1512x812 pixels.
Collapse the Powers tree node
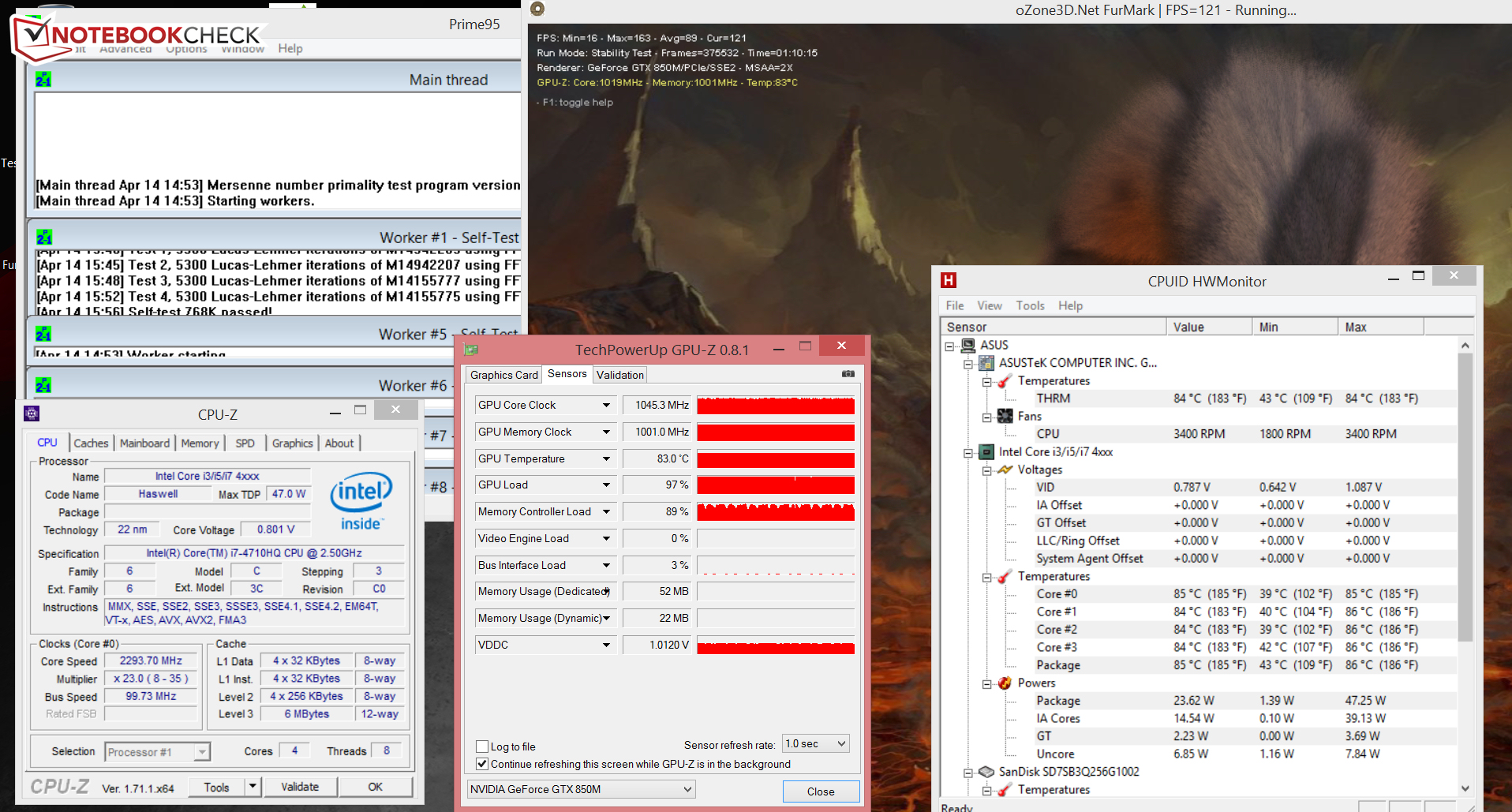987,683
